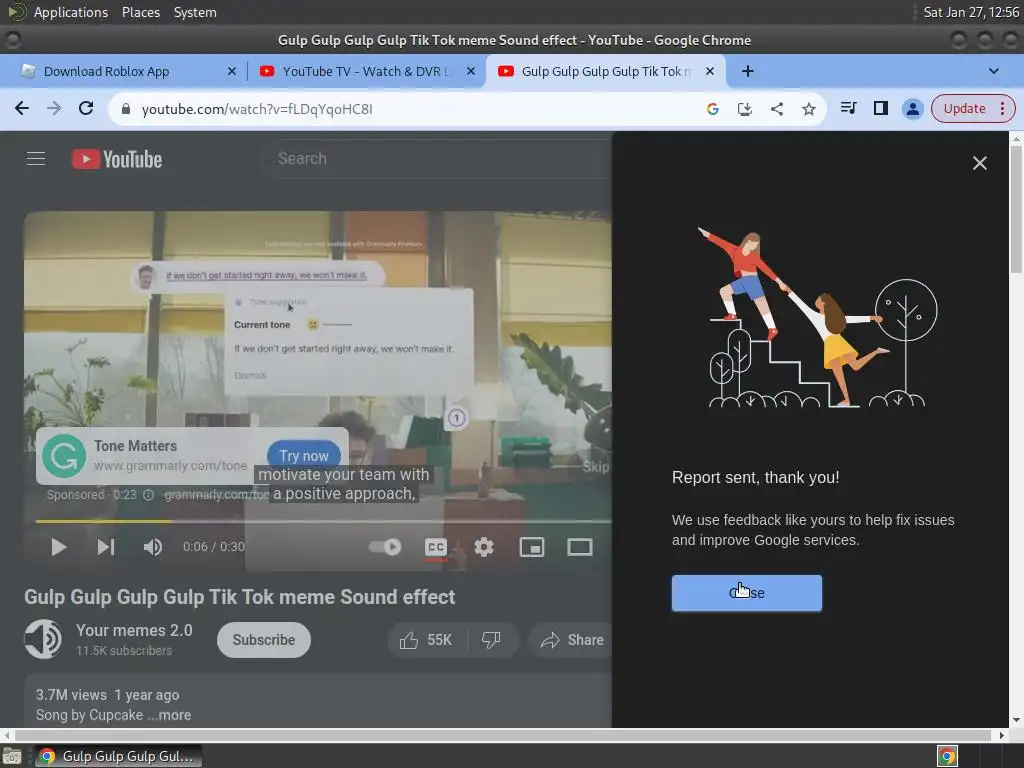This screenshot has width=1024, height=768.
Task: Open the tab search dropdown chevron
Action: 993,71
